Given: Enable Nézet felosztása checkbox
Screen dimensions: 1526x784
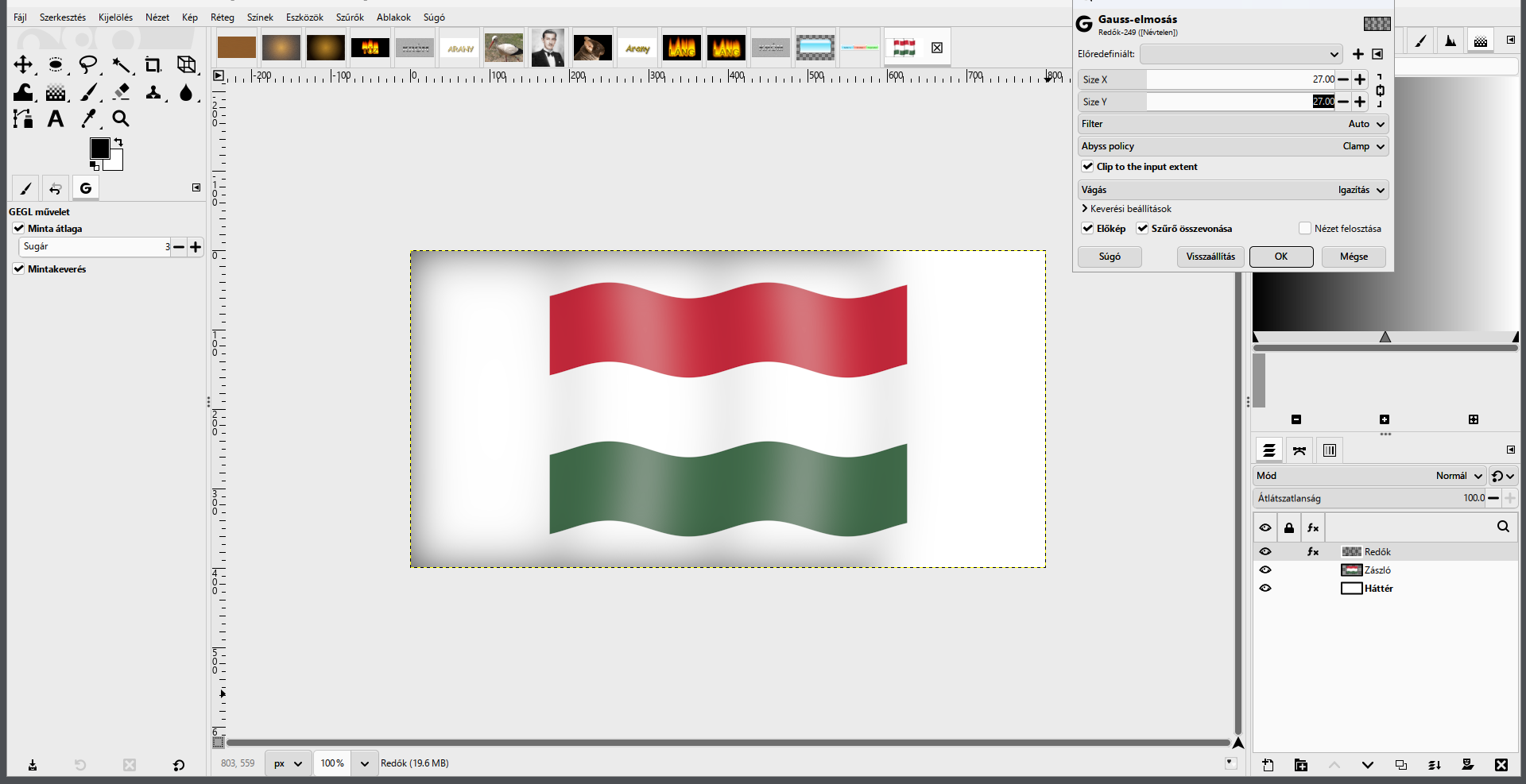Looking at the screenshot, I should pyautogui.click(x=1304, y=229).
